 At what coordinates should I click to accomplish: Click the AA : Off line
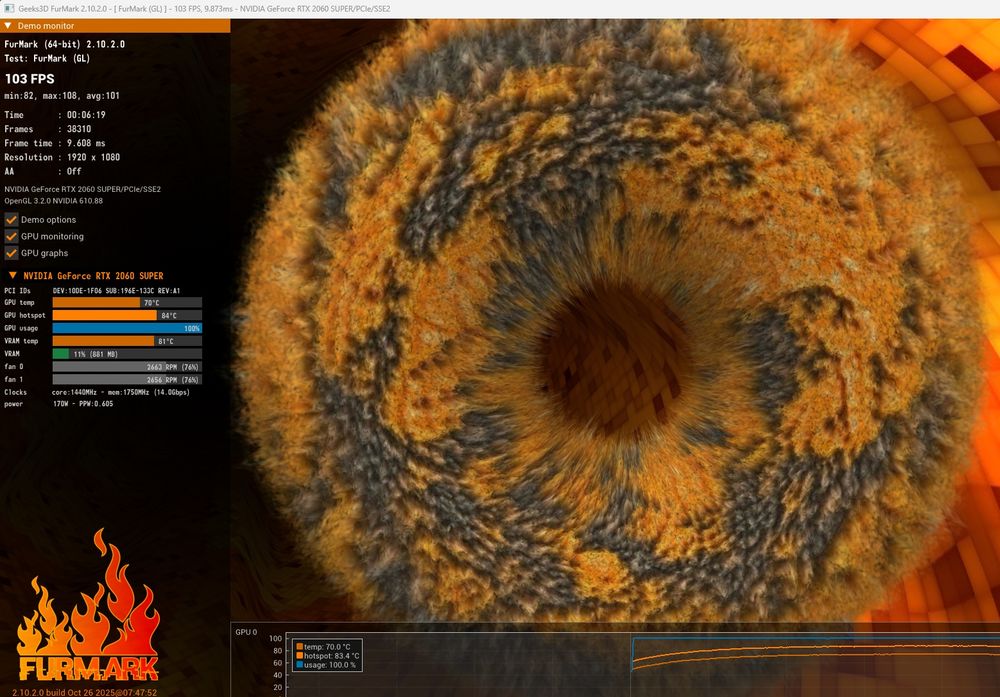tap(43, 171)
